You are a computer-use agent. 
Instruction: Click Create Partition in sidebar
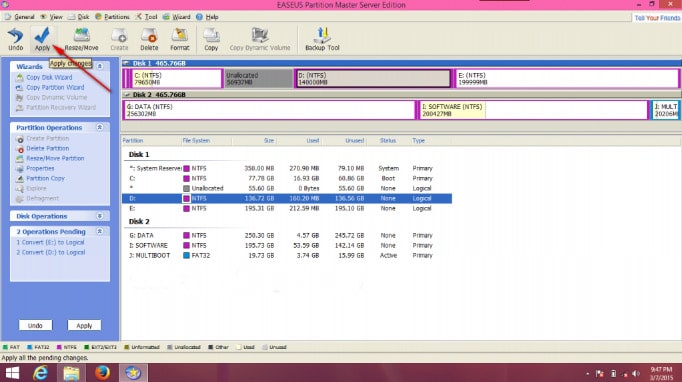click(x=47, y=138)
